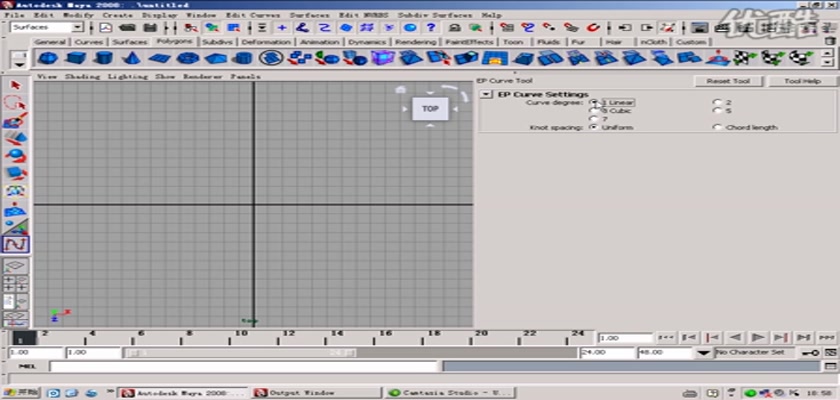
Task: Click the Tool Help button
Action: coord(802,80)
